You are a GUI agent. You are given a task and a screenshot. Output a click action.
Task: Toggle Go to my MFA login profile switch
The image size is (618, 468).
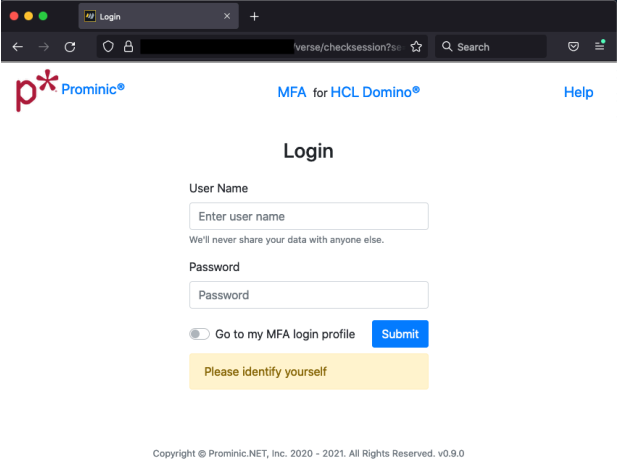coord(199,334)
